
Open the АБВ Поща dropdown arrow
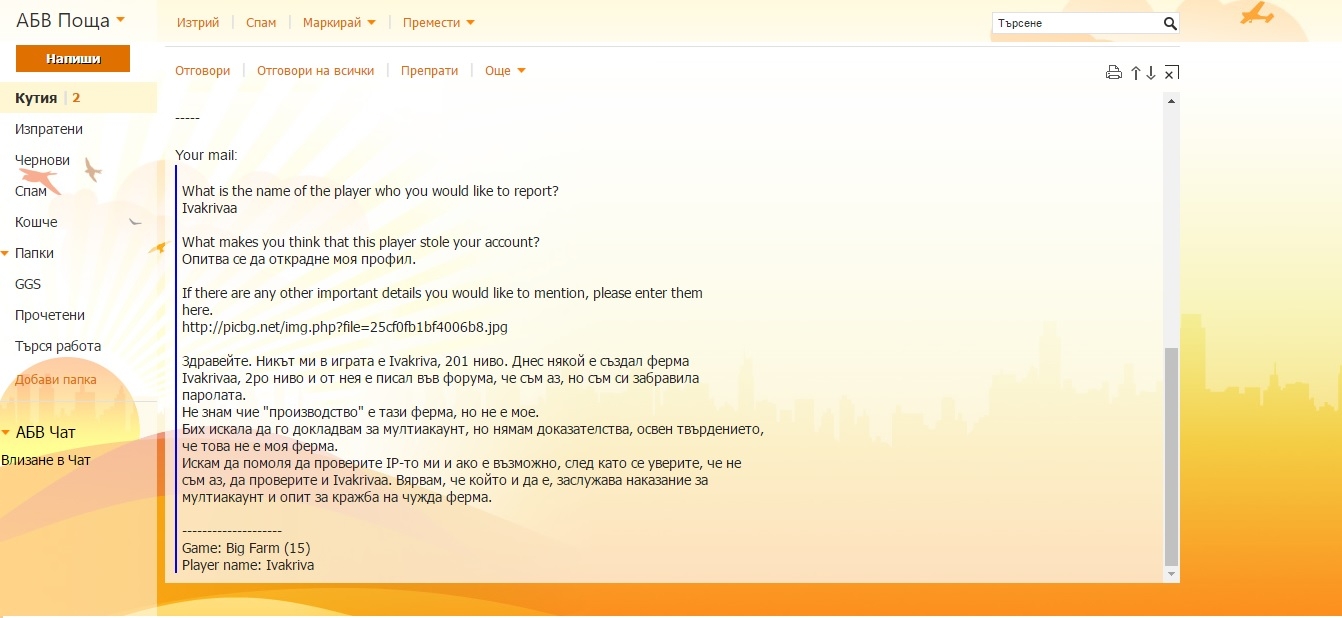pyautogui.click(x=121, y=19)
